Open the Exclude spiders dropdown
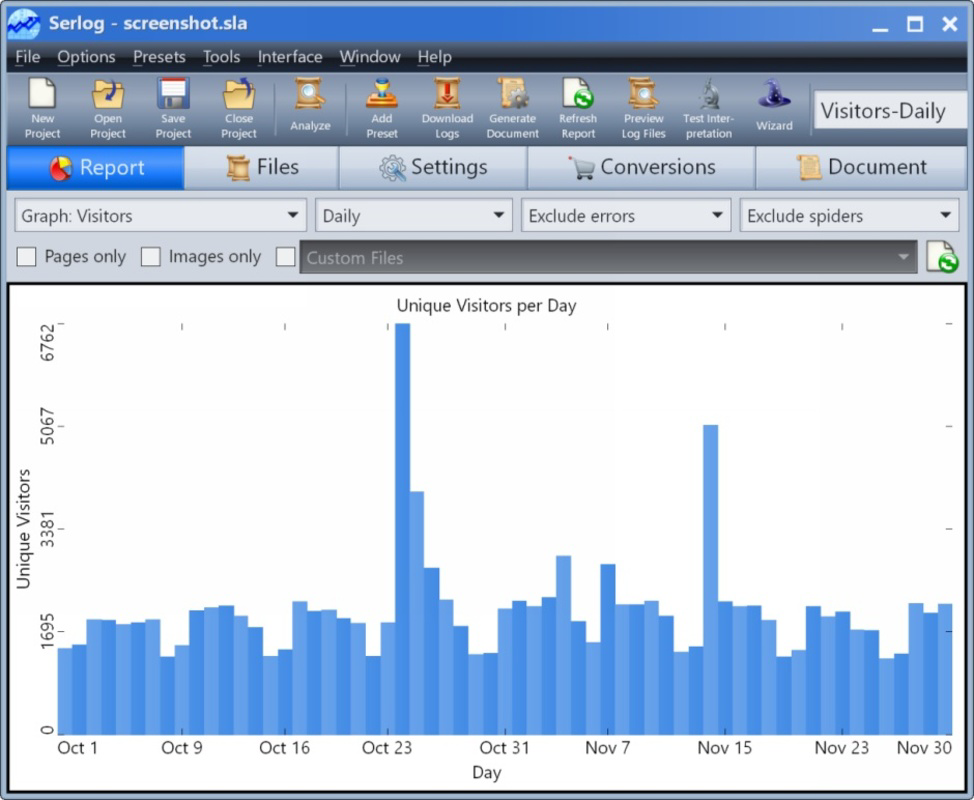Image resolution: width=974 pixels, height=800 pixels. click(x=849, y=216)
